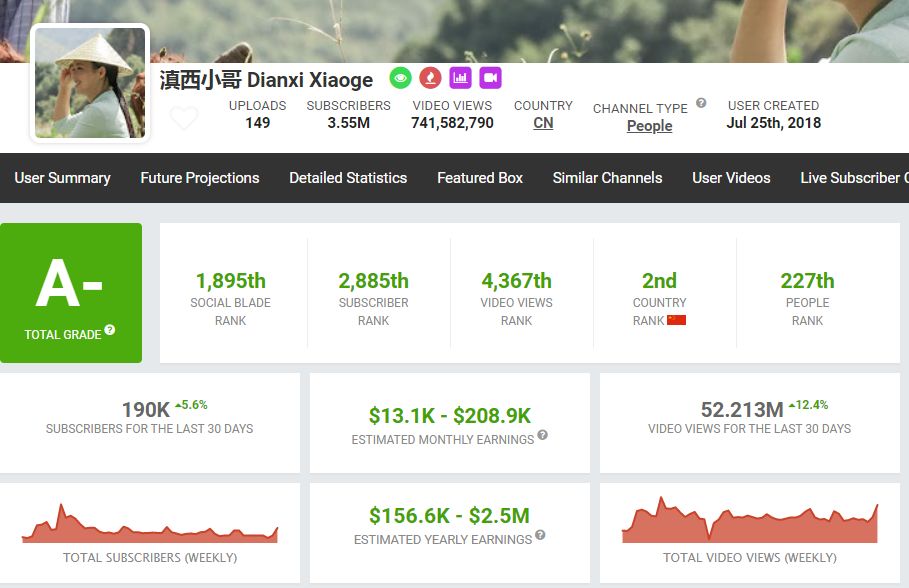Click the 227th people rank value
This screenshot has width=909, height=588.
coord(808,281)
